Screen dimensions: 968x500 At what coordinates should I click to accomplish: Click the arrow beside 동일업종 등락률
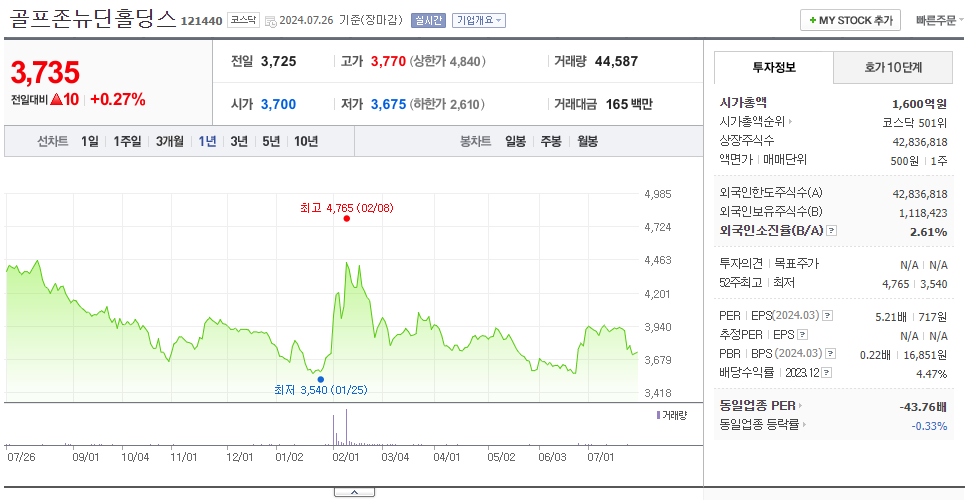[804, 425]
